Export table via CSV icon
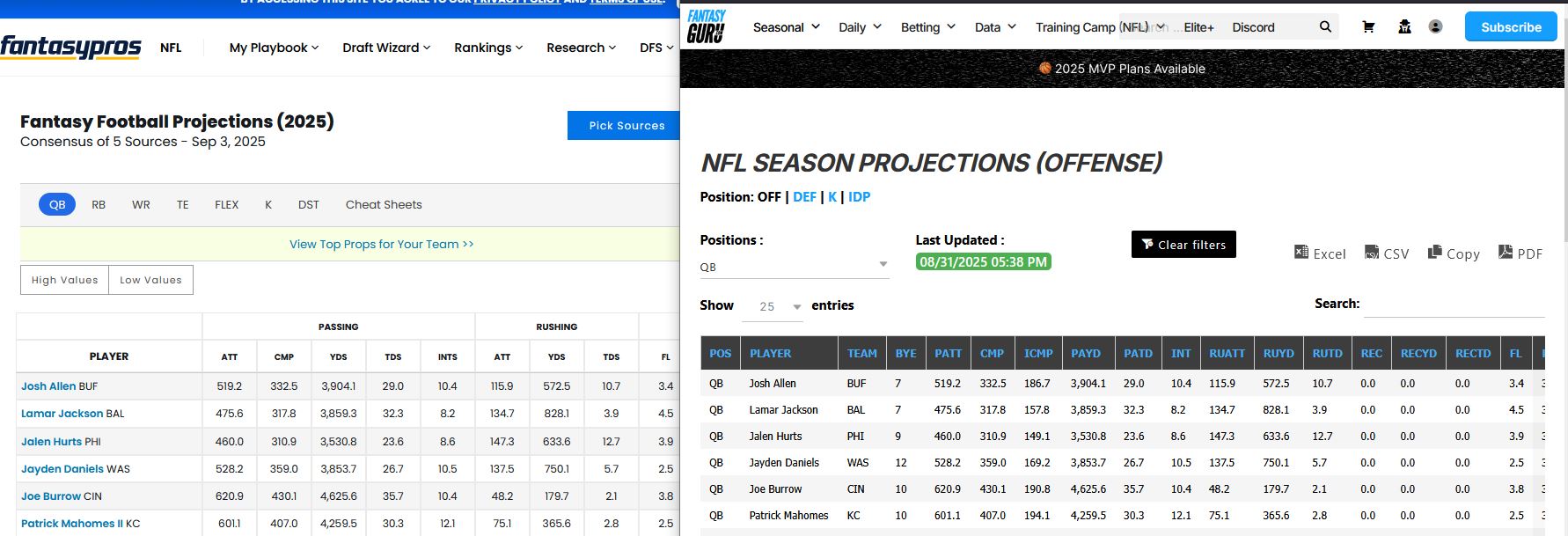The image size is (1568, 536). tap(1387, 253)
